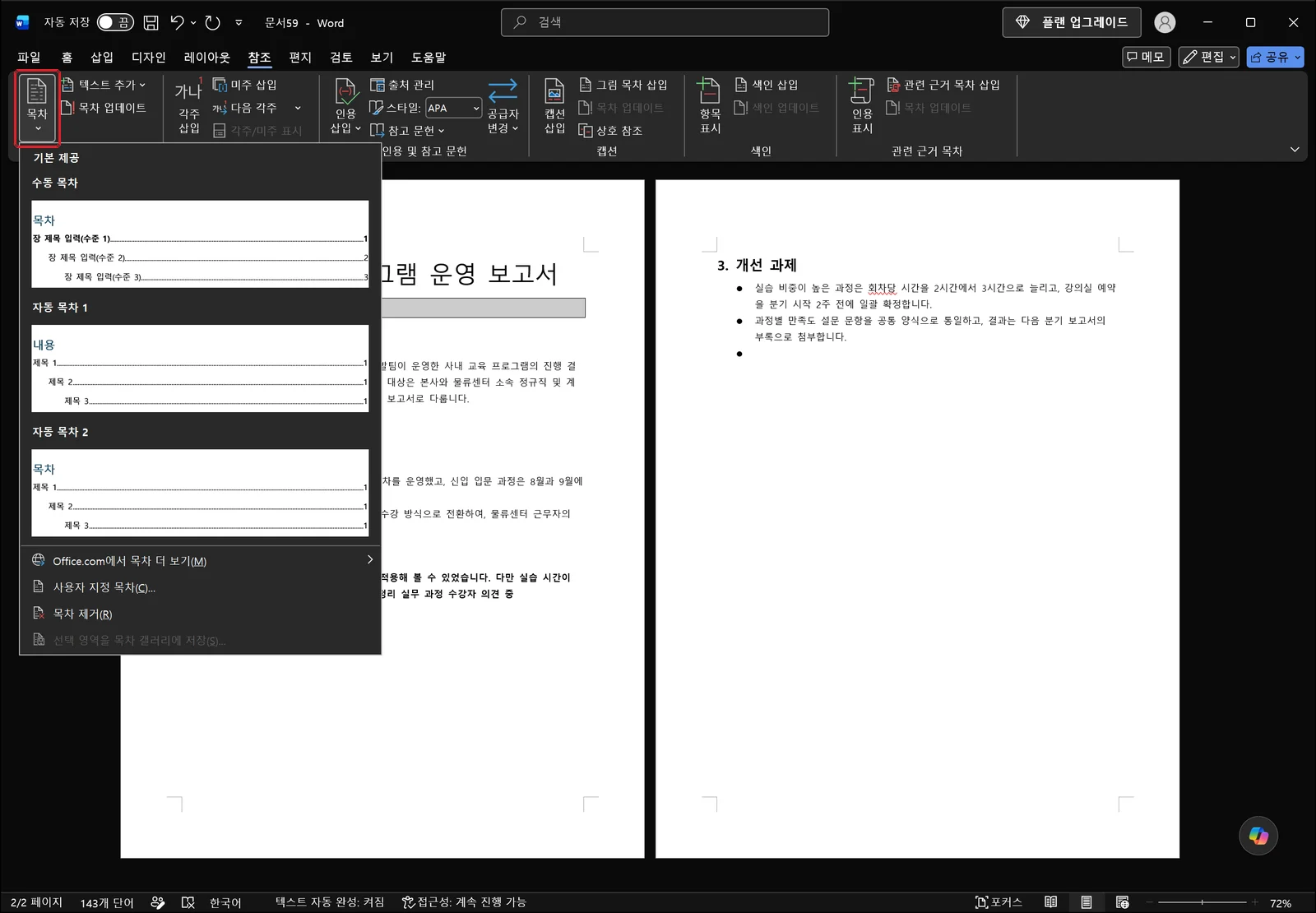
Task: Expand the 다음 각주 dropdown arrow
Action: (x=298, y=108)
